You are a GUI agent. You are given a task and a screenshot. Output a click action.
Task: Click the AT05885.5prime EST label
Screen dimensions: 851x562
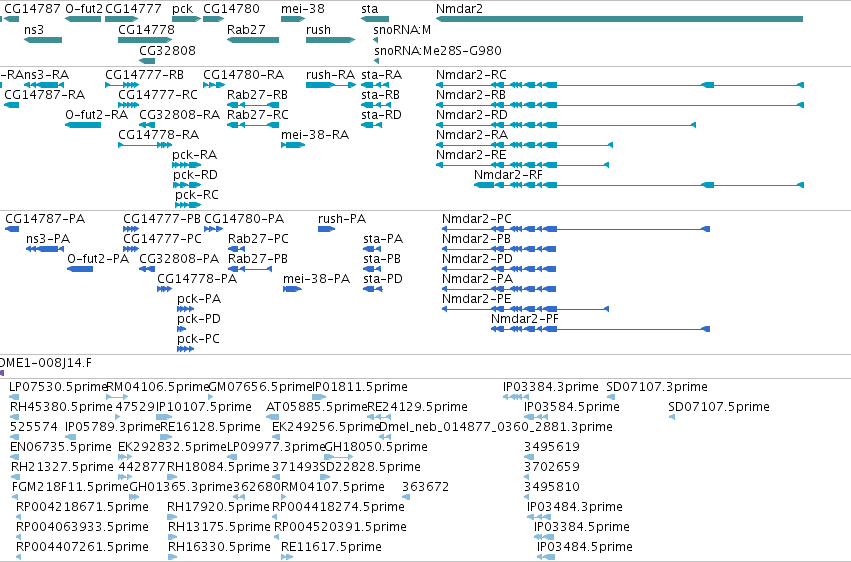coord(317,407)
